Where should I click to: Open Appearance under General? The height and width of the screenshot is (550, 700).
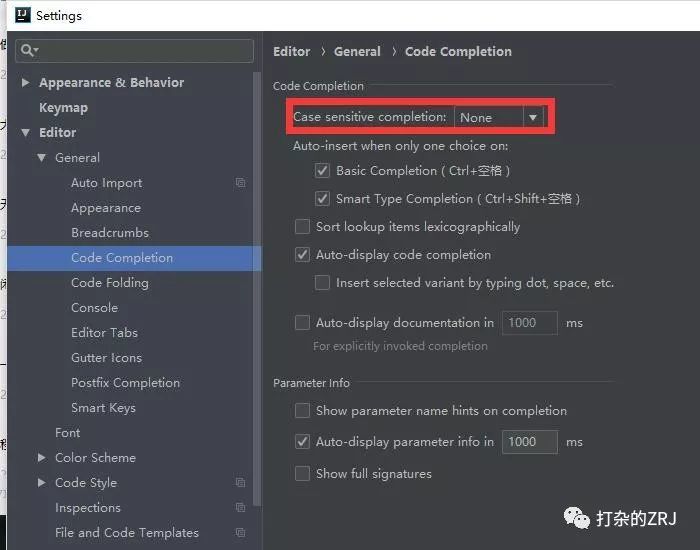click(106, 208)
